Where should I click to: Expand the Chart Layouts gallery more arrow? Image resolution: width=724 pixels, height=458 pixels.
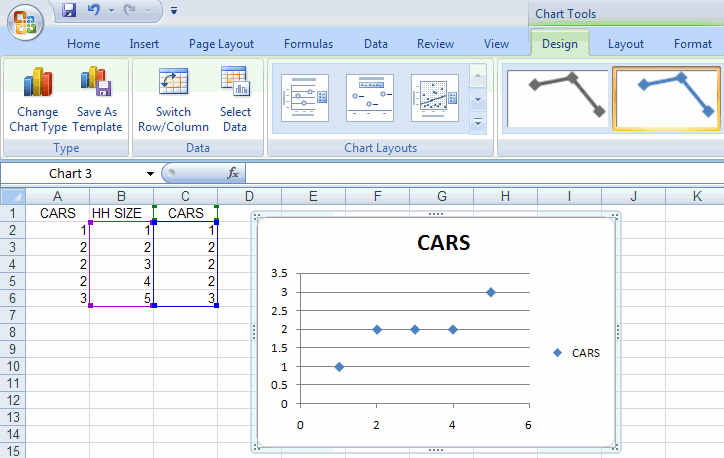[x=478, y=122]
